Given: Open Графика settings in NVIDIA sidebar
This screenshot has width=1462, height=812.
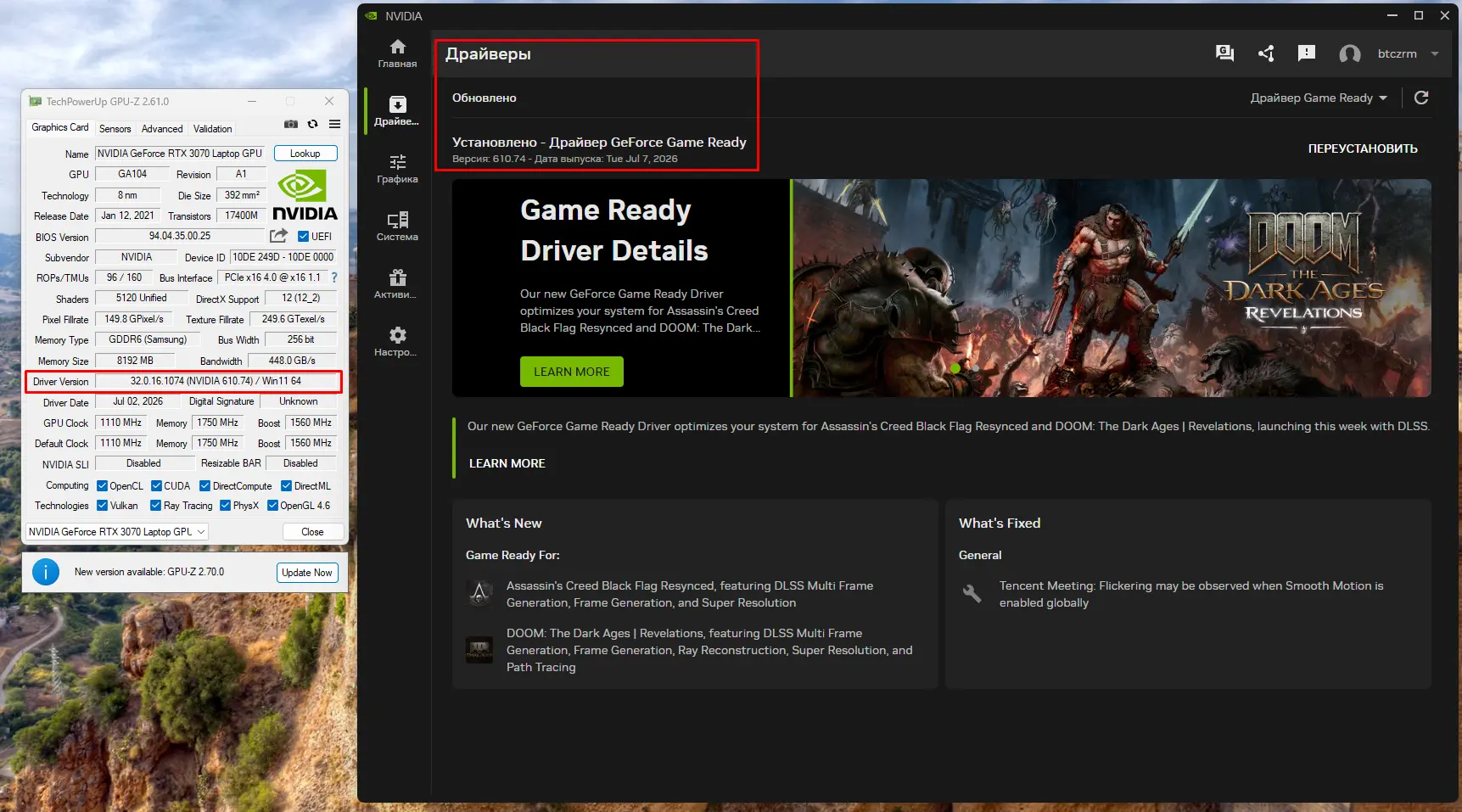Looking at the screenshot, I should 397,168.
